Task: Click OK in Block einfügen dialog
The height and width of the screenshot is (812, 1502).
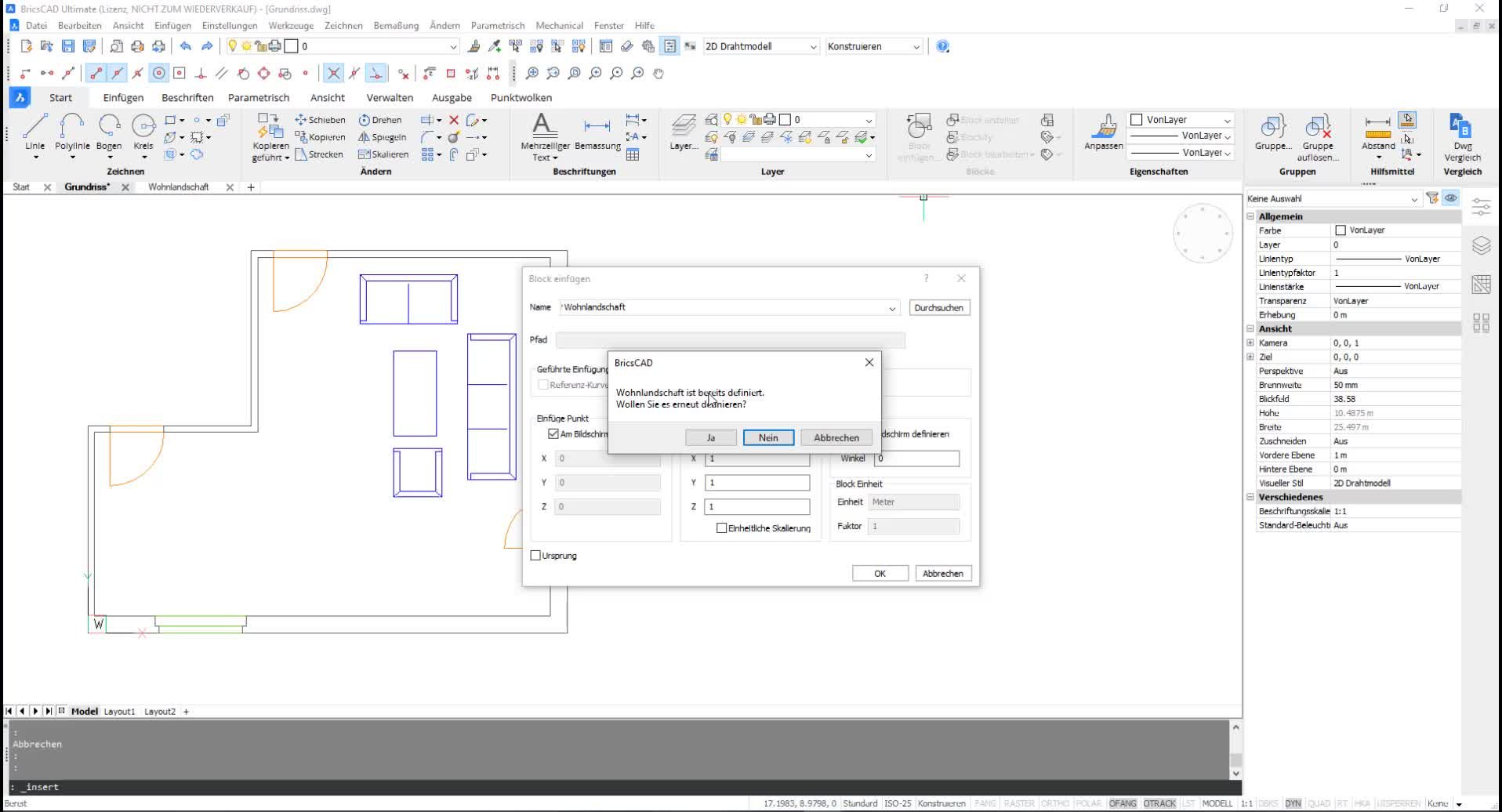Action: pyautogui.click(x=880, y=574)
